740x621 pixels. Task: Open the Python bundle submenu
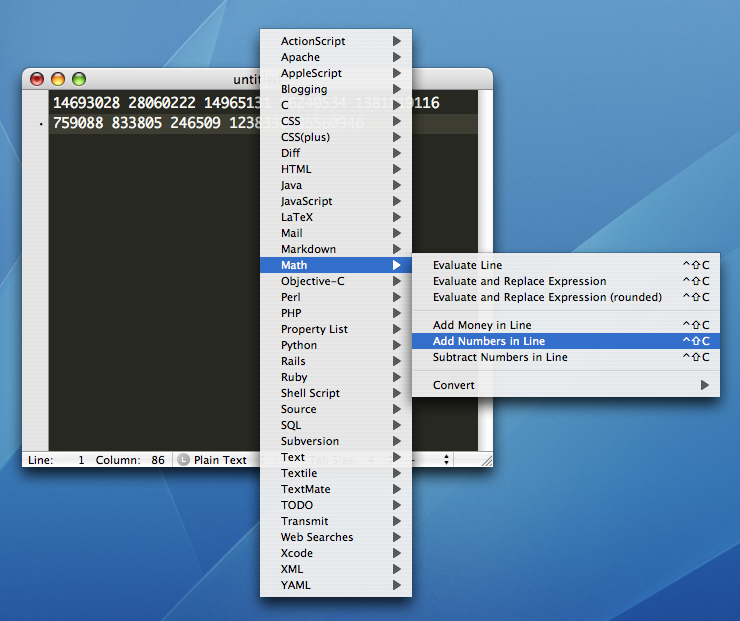336,345
